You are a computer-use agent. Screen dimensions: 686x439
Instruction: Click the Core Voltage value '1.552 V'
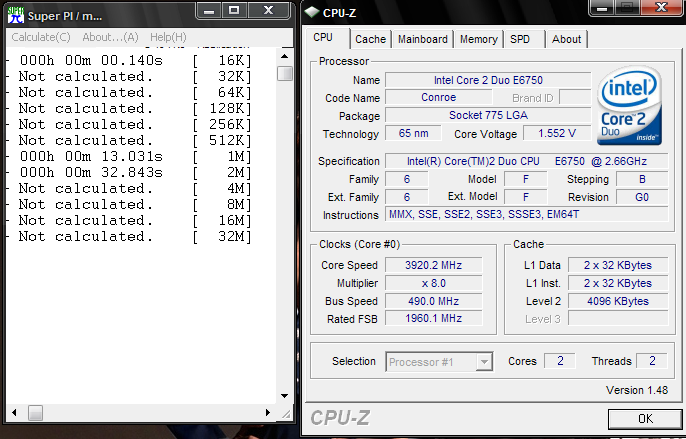[557, 133]
